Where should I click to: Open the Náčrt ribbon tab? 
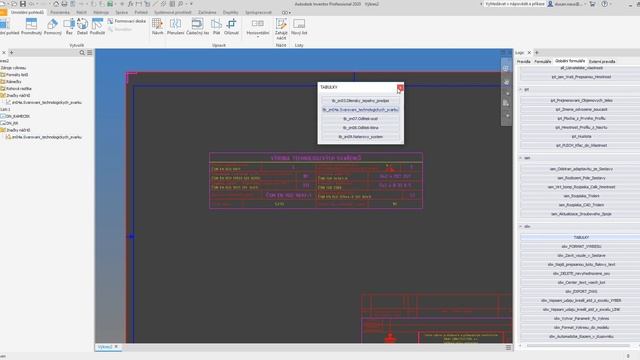click(x=81, y=13)
